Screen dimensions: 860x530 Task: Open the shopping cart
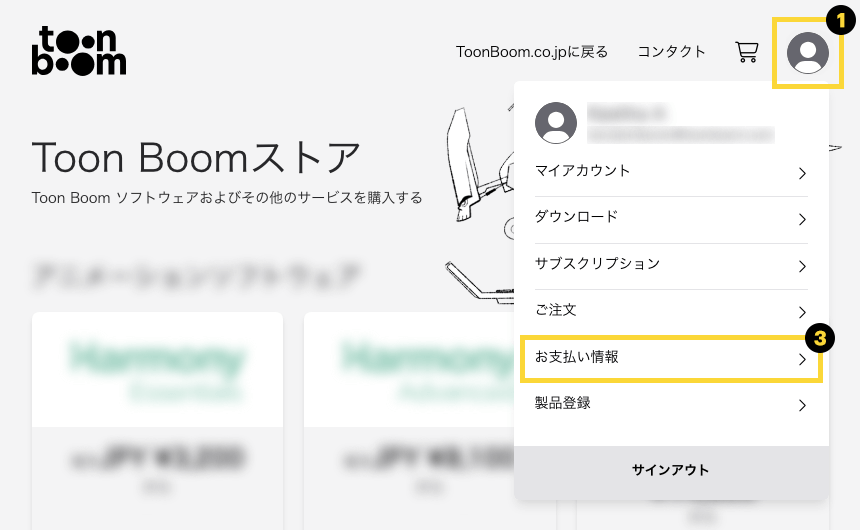(x=746, y=52)
